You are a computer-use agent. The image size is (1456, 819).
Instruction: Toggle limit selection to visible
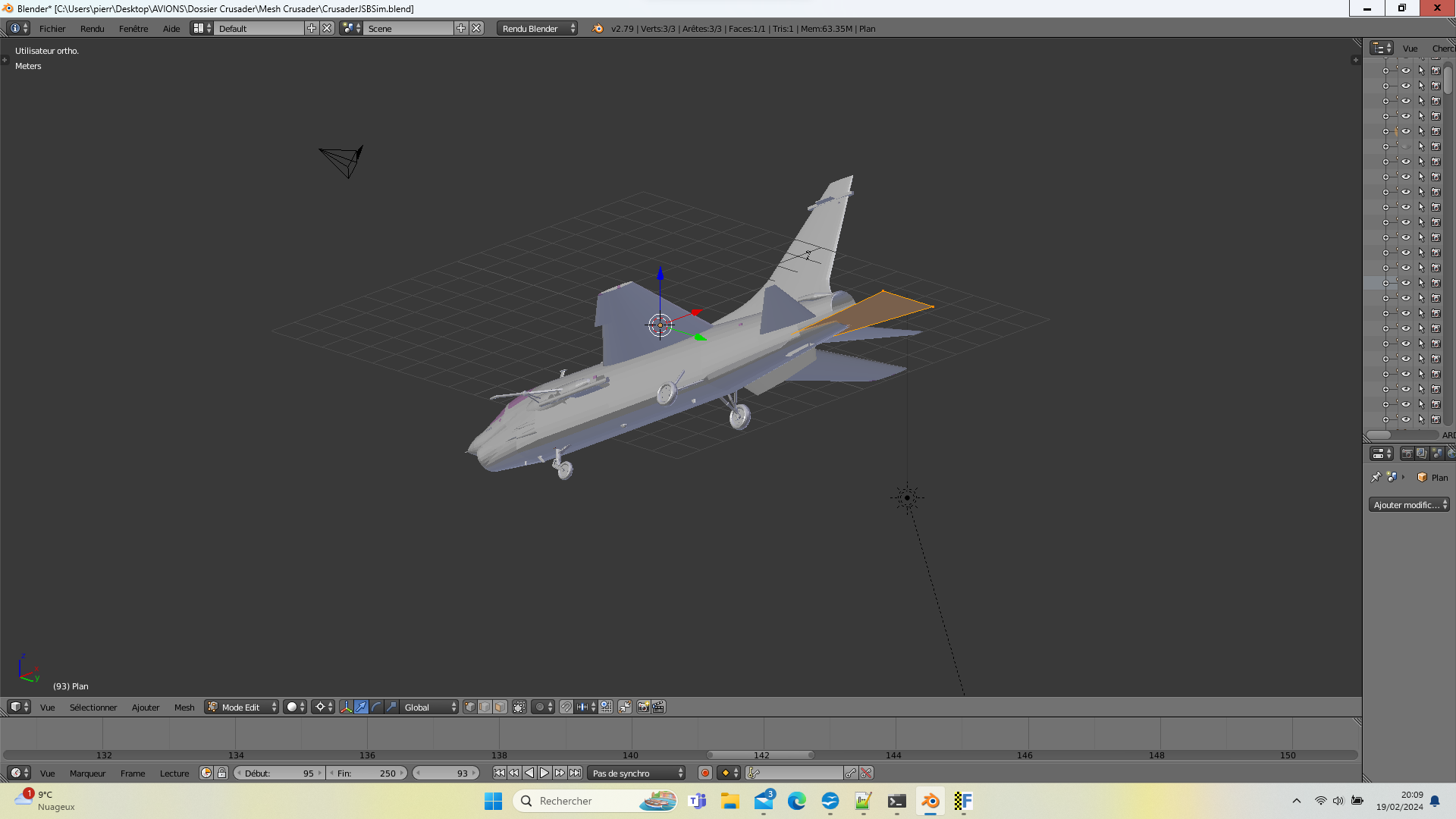(x=519, y=707)
